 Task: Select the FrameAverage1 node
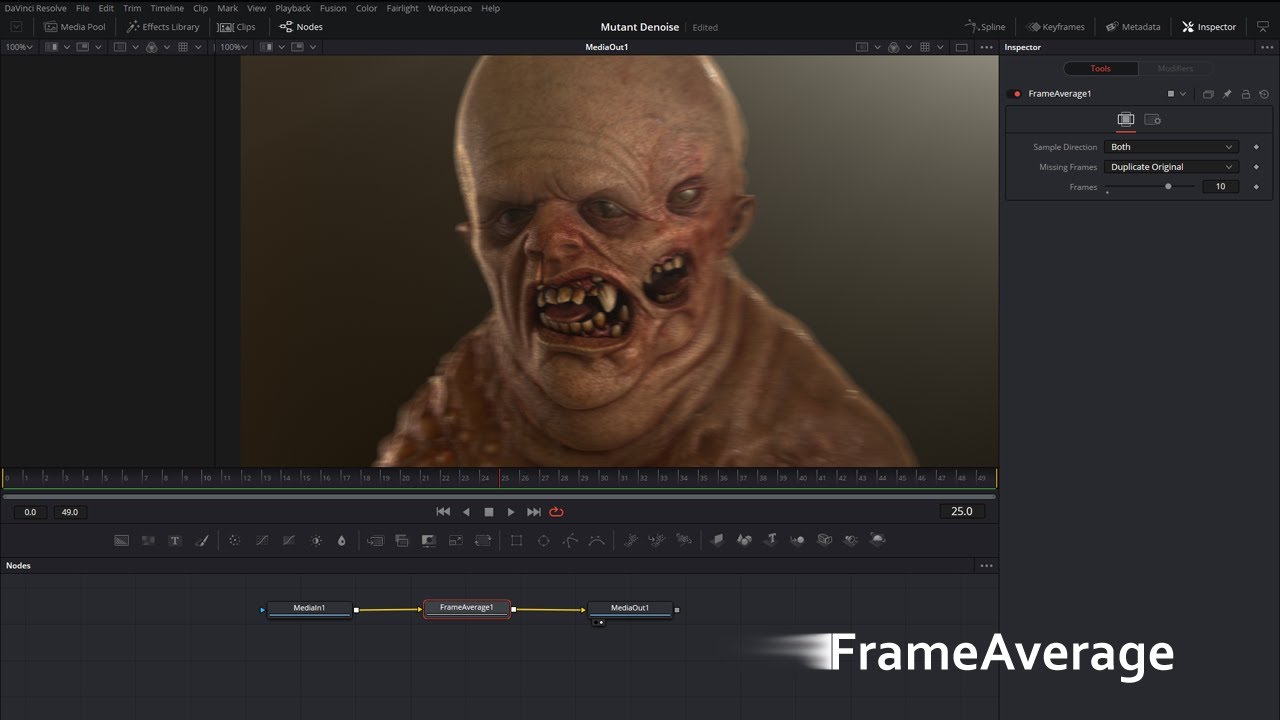[467, 609]
